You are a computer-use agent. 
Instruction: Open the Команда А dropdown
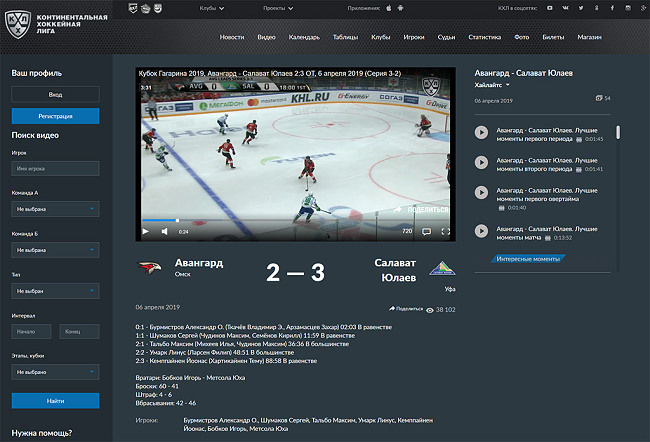[55, 209]
